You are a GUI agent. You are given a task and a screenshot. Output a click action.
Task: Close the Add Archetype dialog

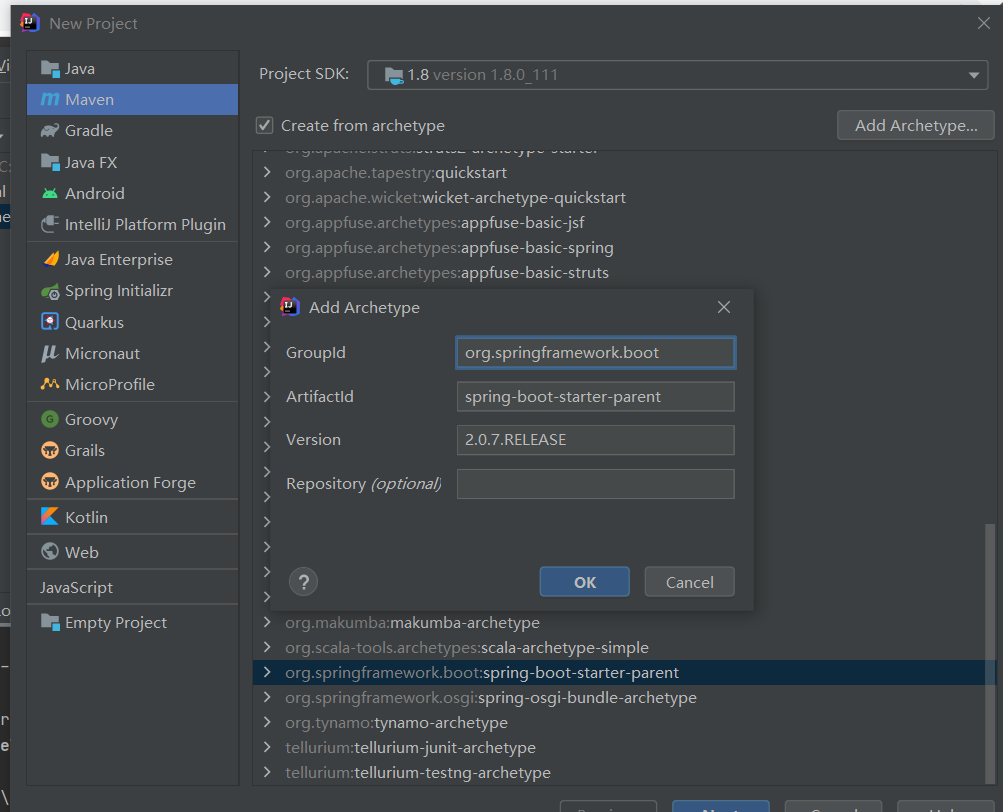click(x=723, y=307)
